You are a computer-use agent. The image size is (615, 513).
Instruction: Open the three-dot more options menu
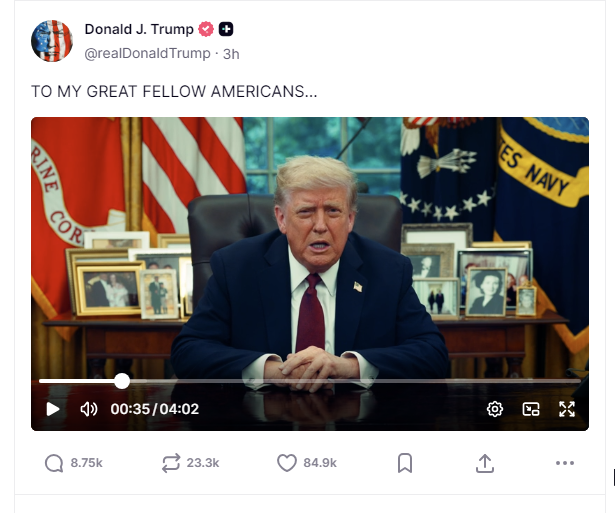[565, 463]
